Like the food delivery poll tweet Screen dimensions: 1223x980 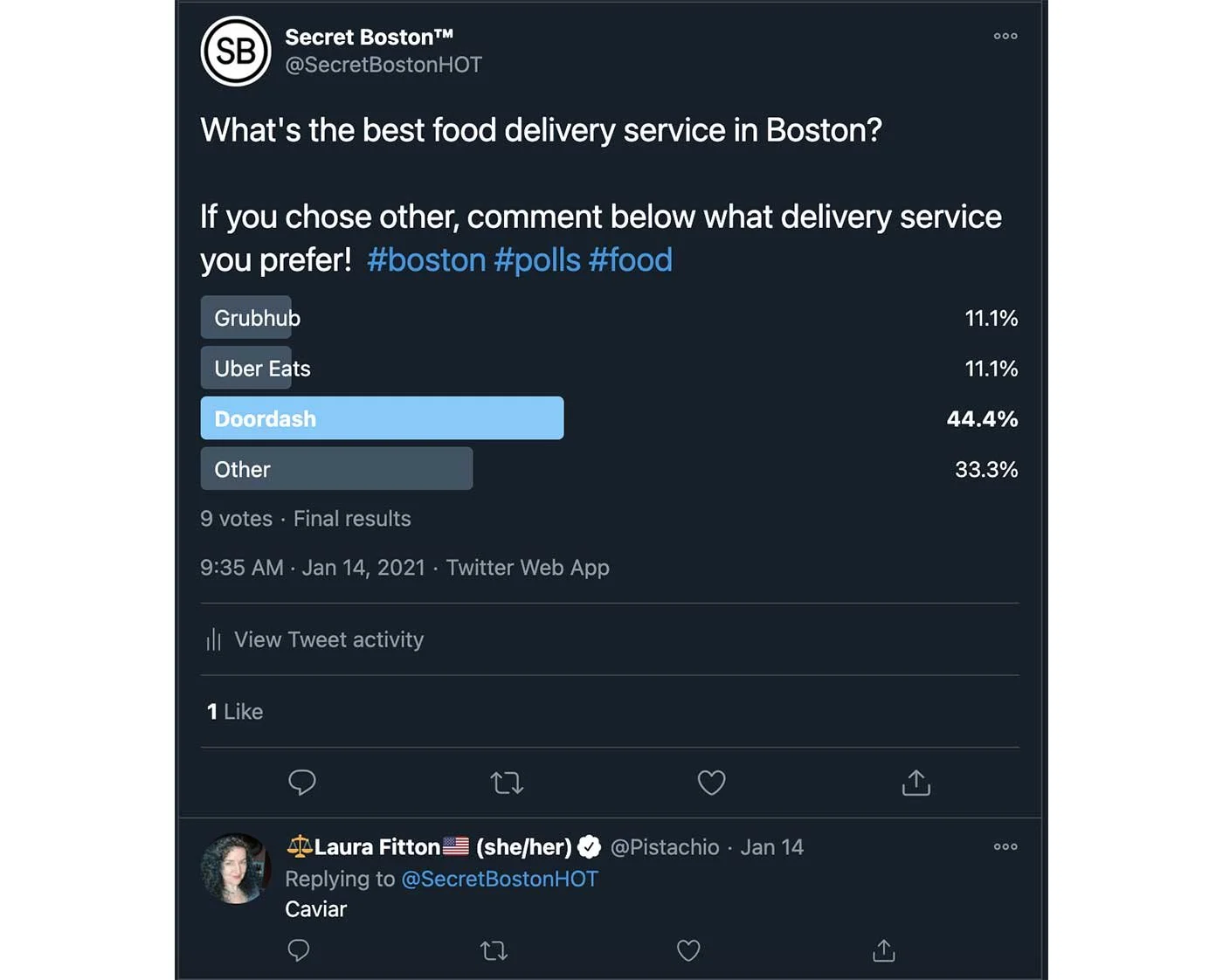pyautogui.click(x=711, y=783)
